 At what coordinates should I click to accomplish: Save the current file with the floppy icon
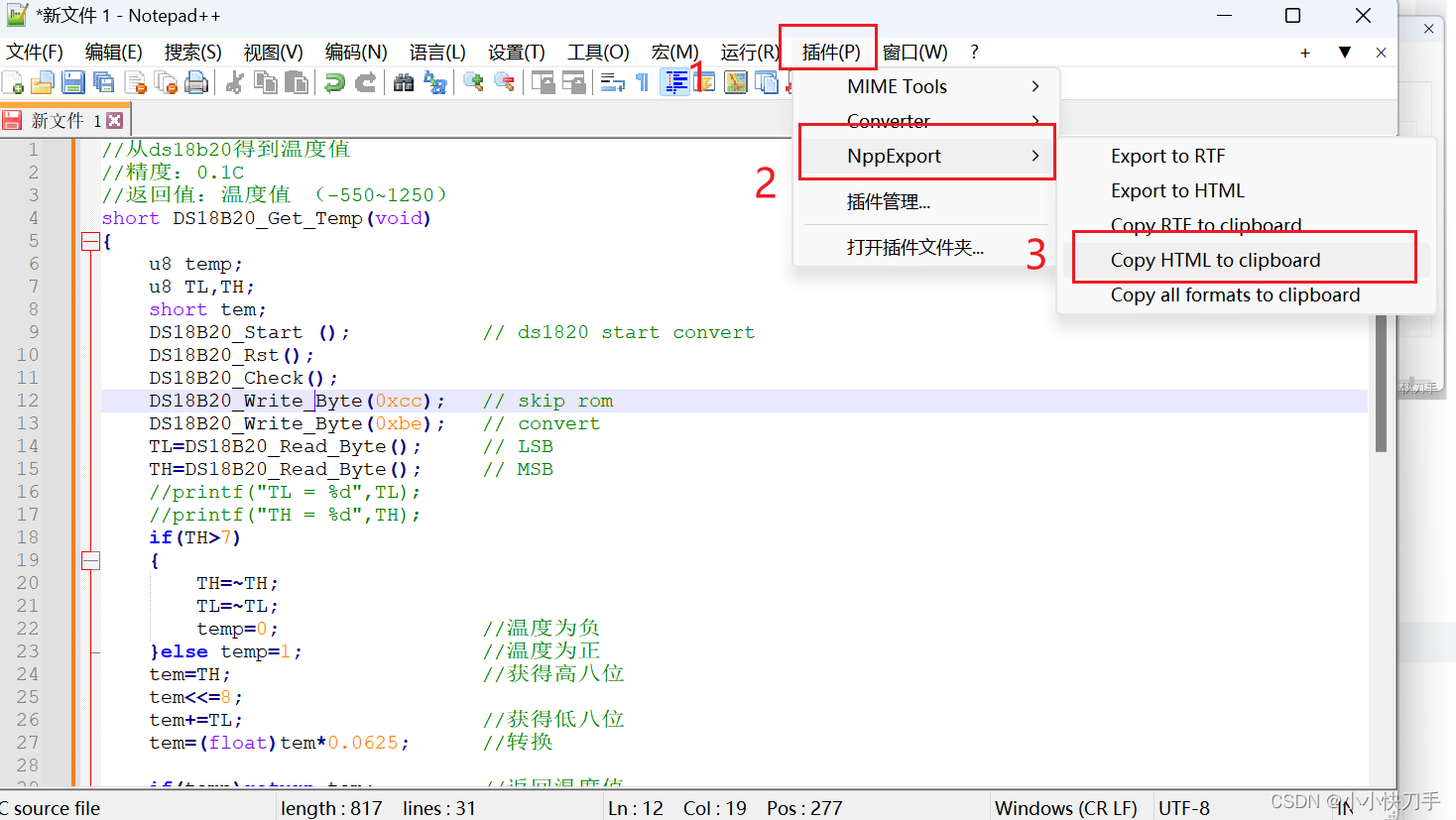coord(73,82)
